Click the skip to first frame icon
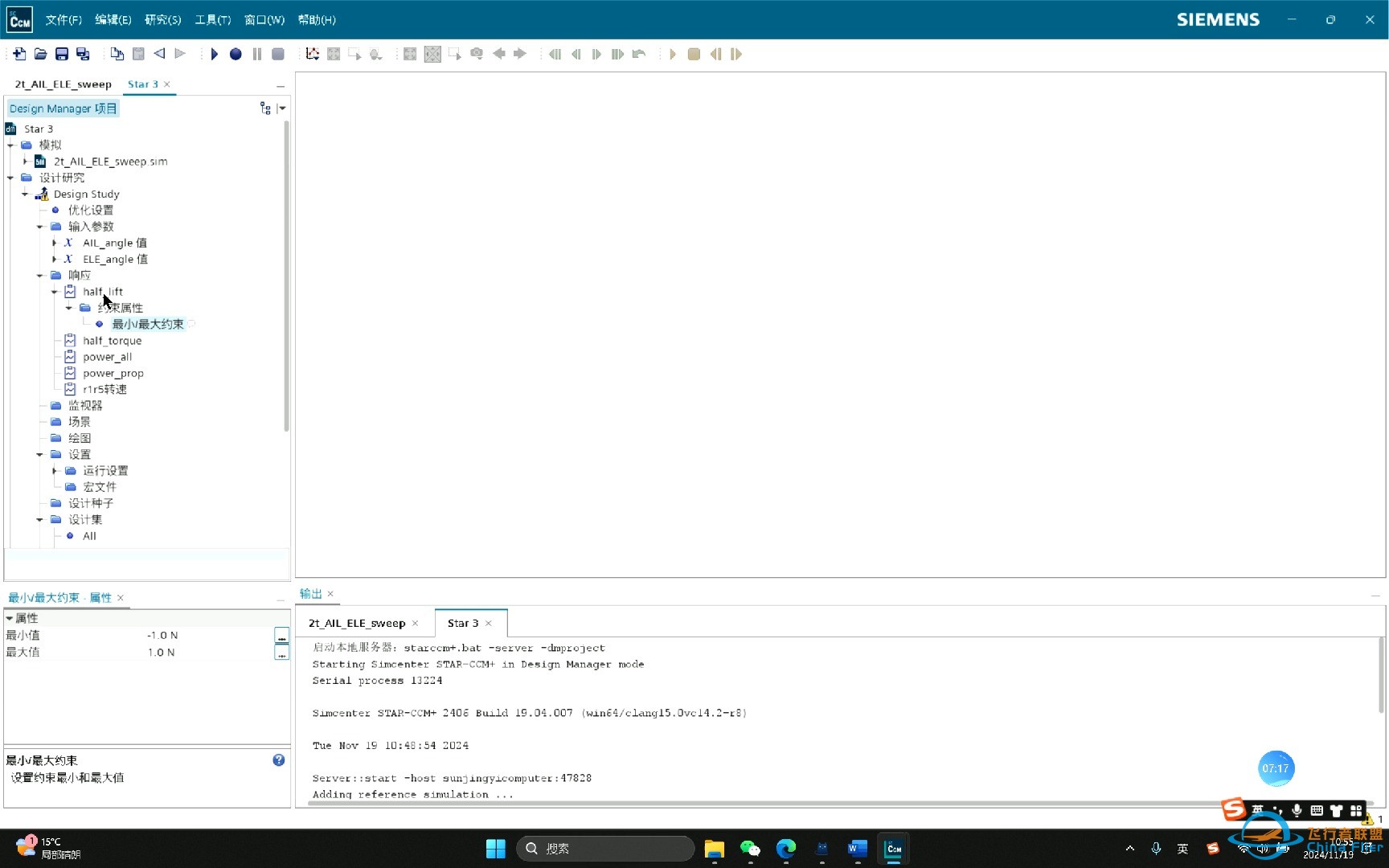 [x=555, y=54]
